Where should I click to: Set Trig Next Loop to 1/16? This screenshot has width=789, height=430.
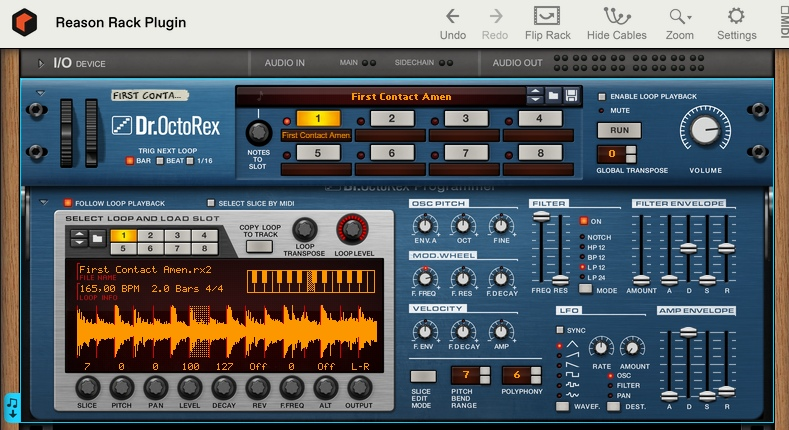190,161
